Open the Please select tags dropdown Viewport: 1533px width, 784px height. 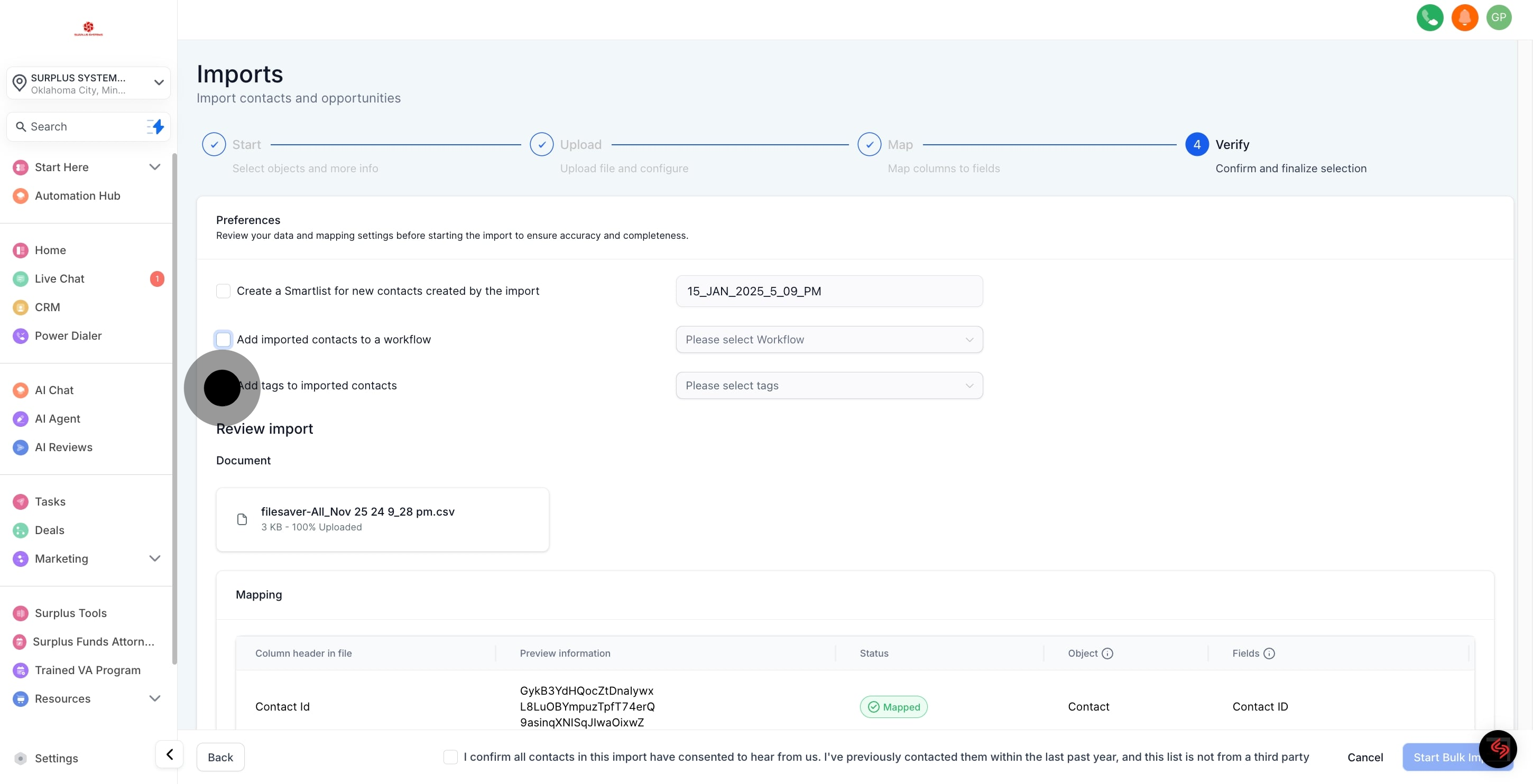(x=828, y=386)
